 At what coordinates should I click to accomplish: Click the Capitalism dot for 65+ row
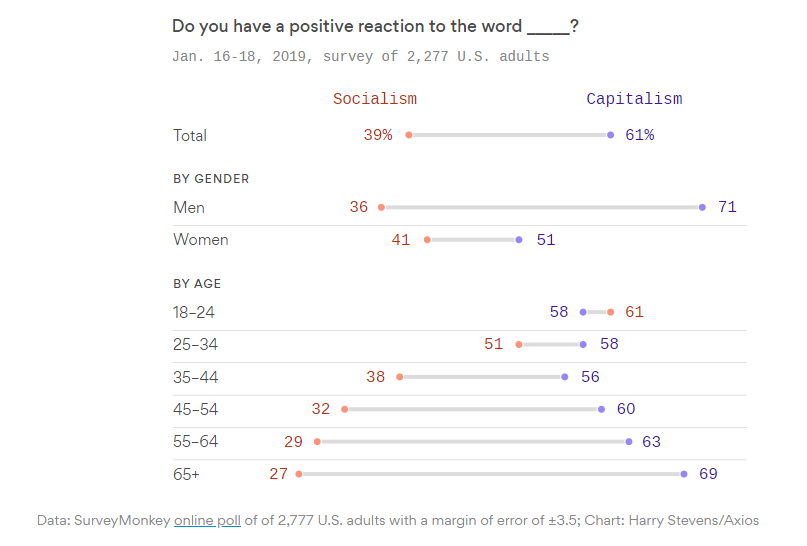tap(684, 474)
